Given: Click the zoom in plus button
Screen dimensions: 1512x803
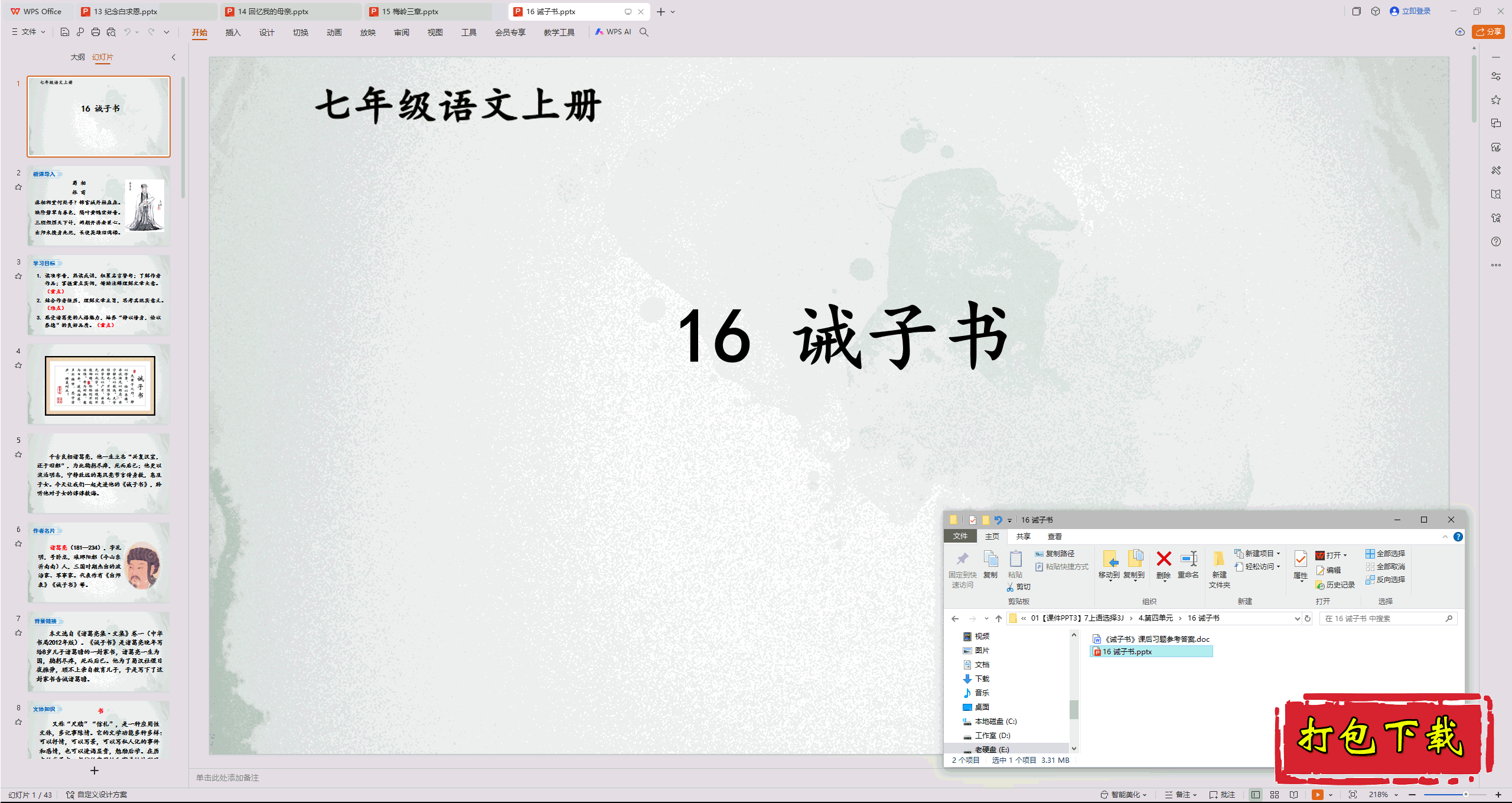Looking at the screenshot, I should pyautogui.click(x=1498, y=795).
